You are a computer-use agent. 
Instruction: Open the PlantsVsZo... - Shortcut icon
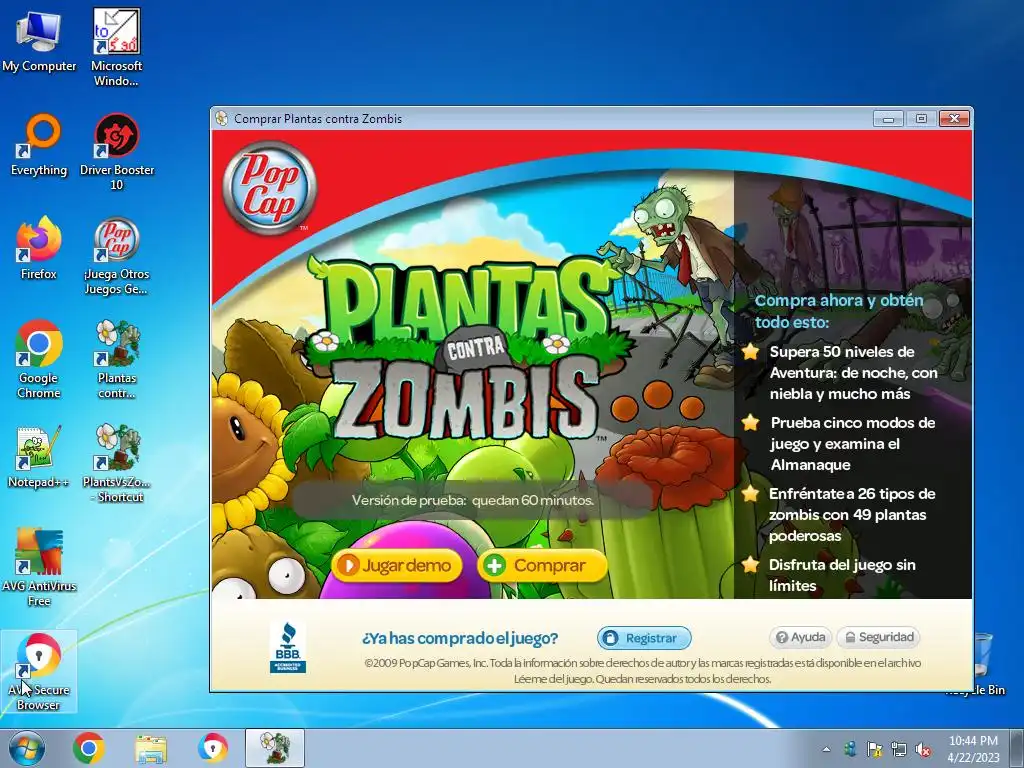tap(116, 464)
